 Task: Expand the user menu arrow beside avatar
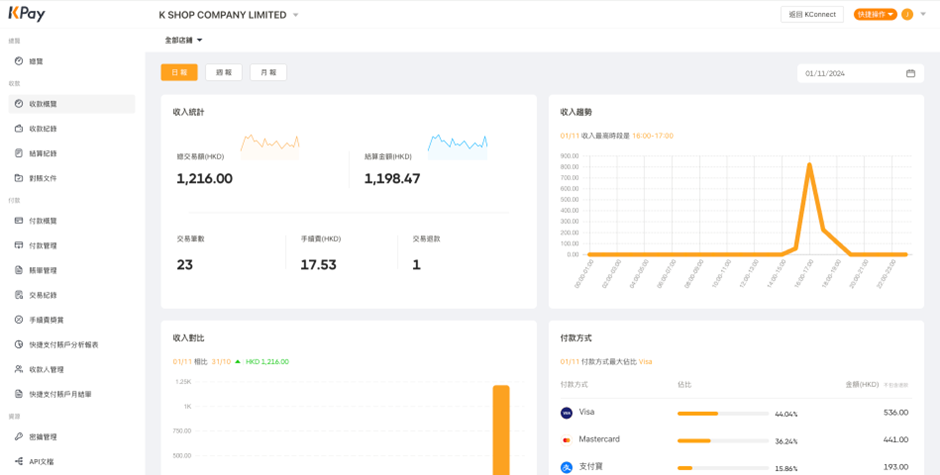pos(923,14)
